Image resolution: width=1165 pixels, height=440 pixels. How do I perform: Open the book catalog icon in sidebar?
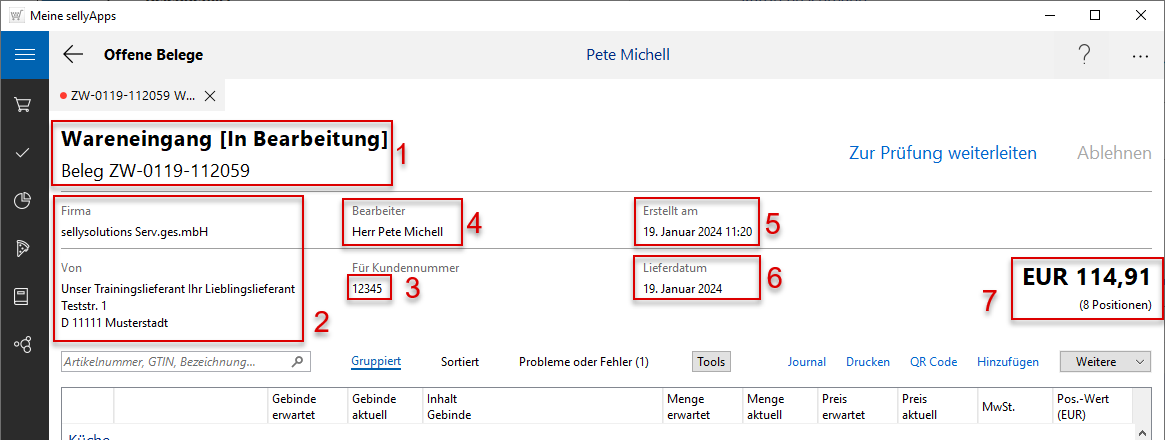click(x=23, y=296)
